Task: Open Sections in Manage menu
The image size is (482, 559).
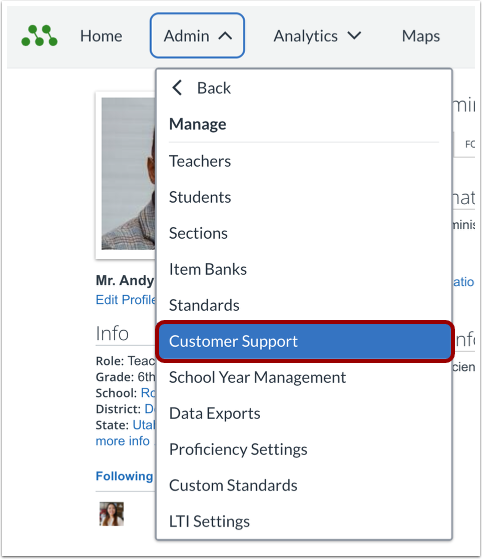Action: [x=304, y=233]
